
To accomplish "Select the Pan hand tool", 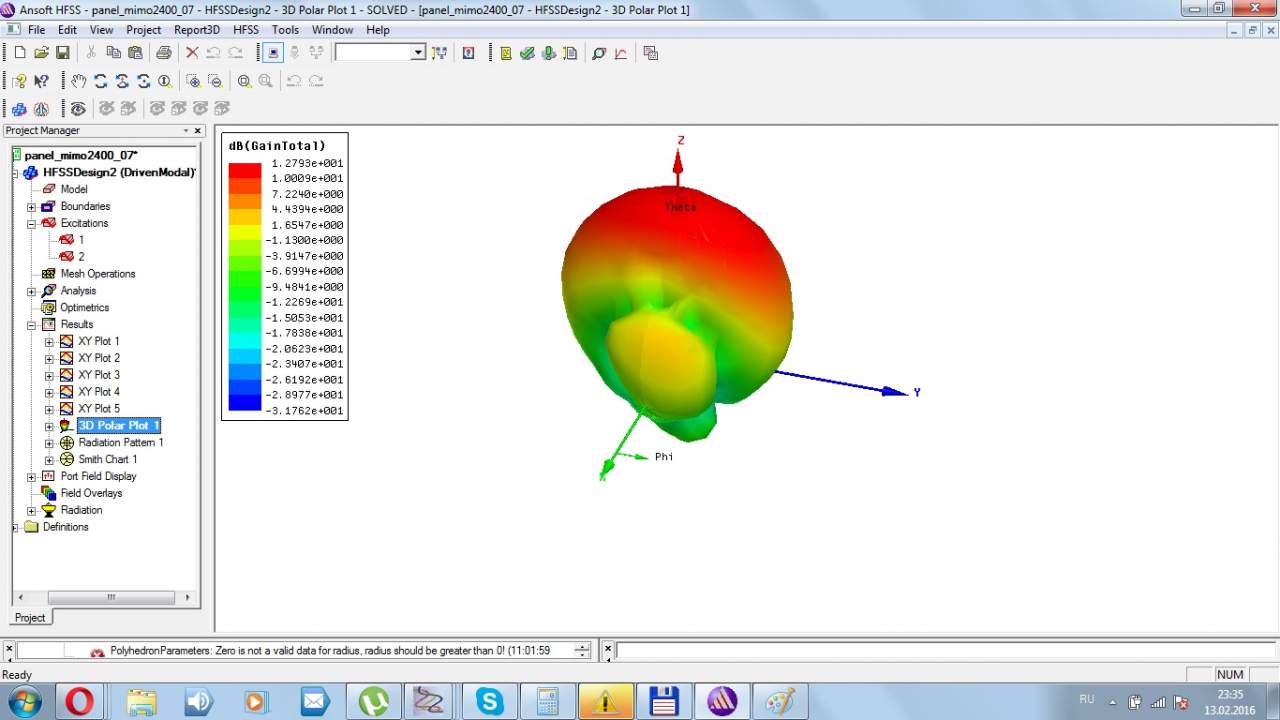I will (x=79, y=81).
